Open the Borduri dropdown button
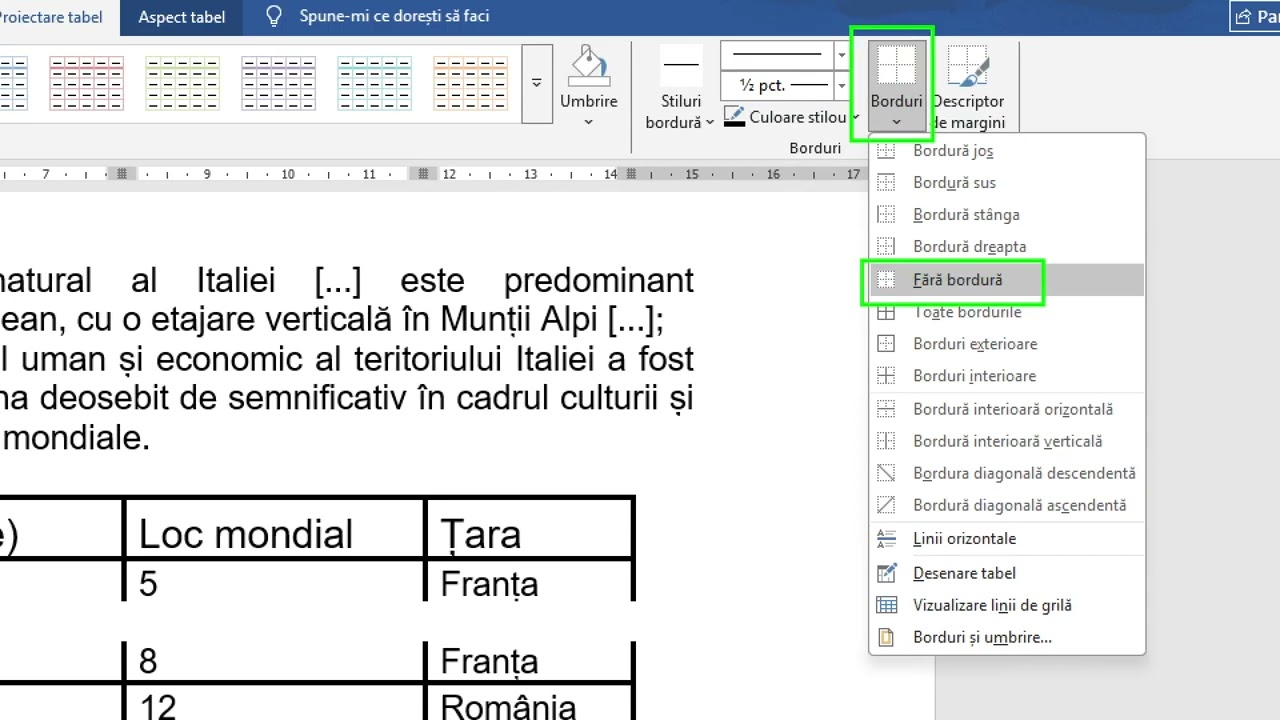1280x720 pixels. 895,88
